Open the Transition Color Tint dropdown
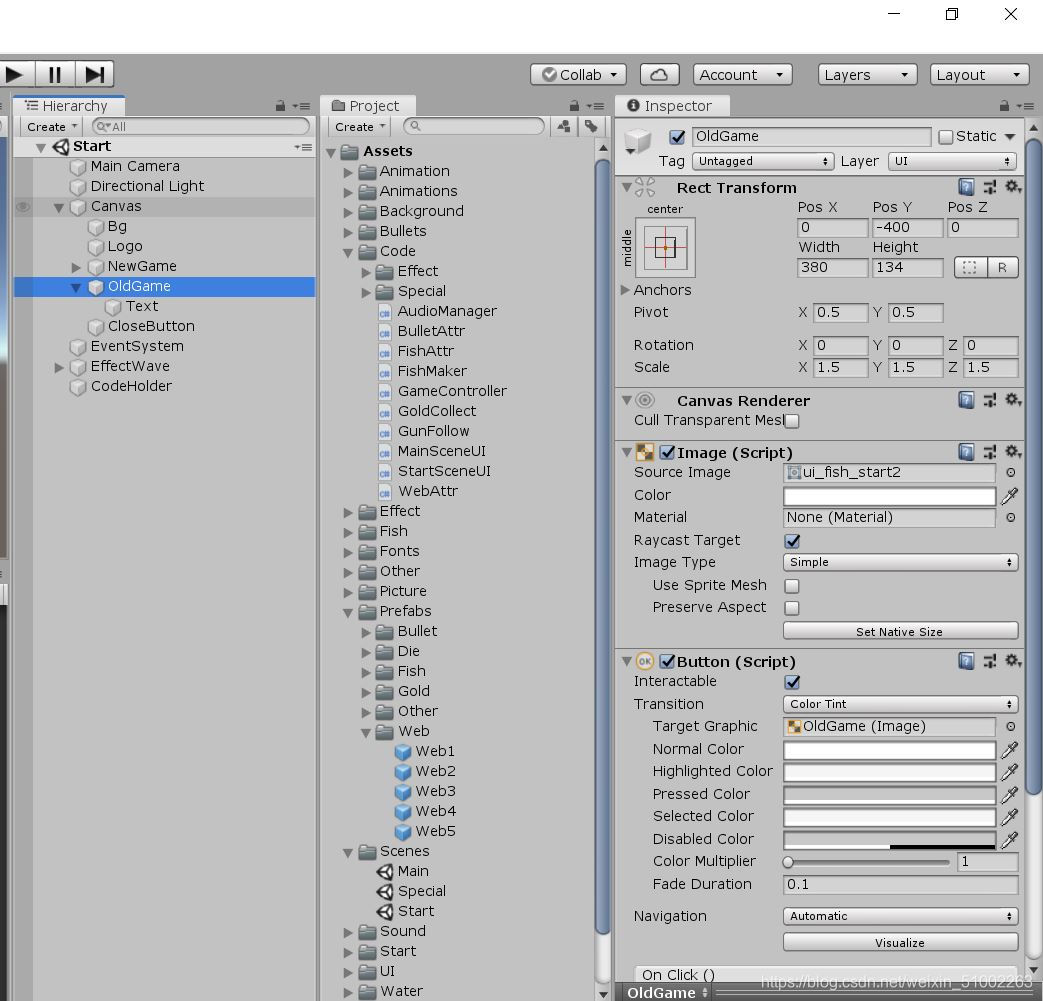 coord(899,704)
